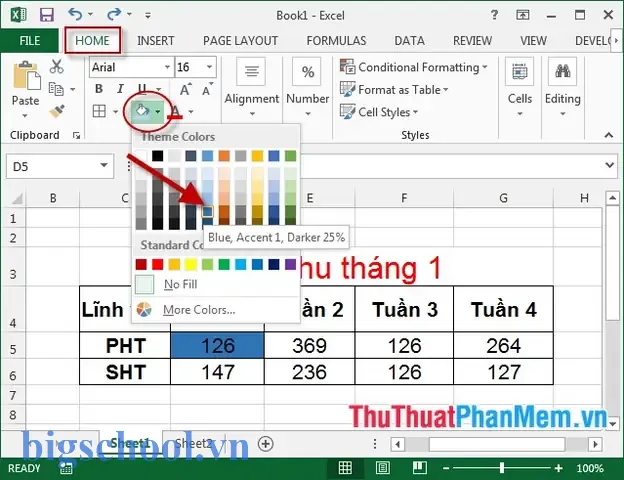Open the FORMULAS ribbon tab
The width and height of the screenshot is (624, 480).
pos(336,41)
